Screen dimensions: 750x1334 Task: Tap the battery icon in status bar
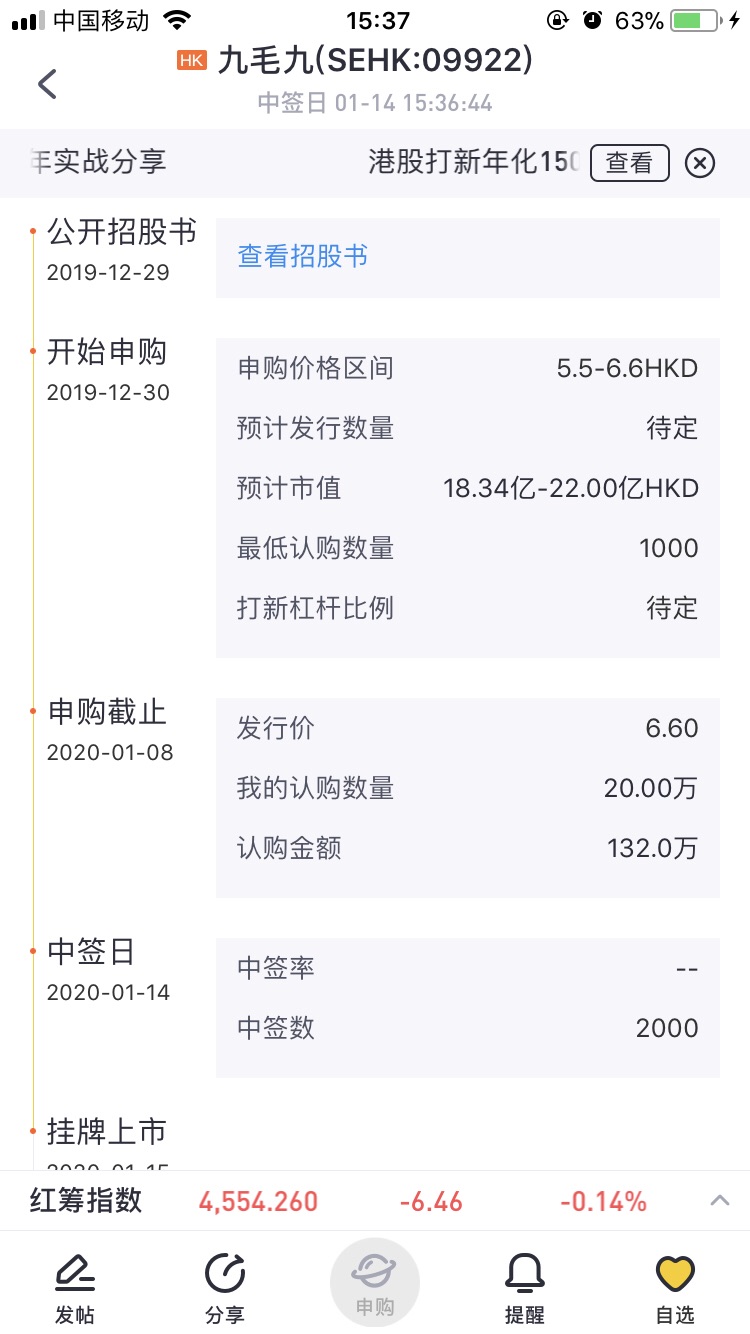(699, 20)
